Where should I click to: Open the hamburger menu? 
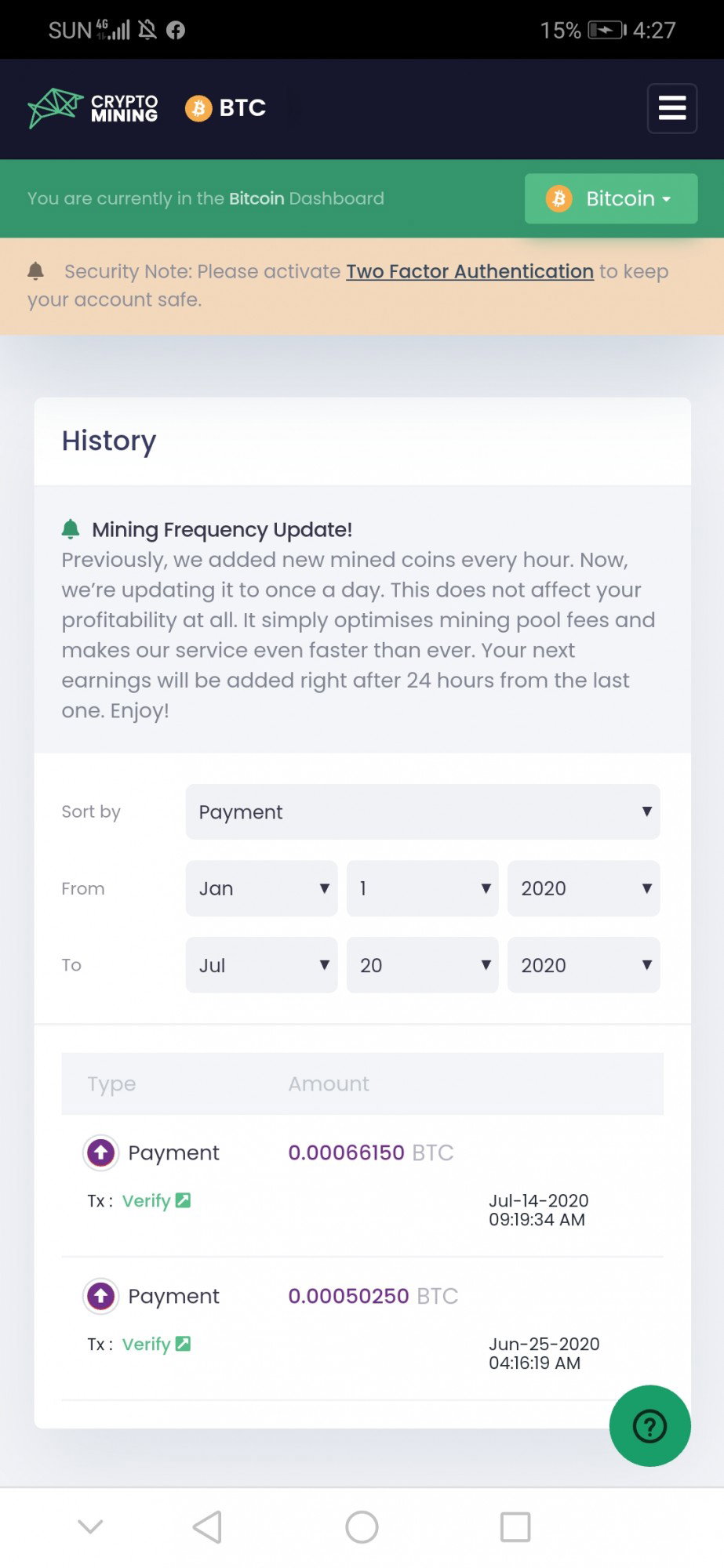point(671,108)
